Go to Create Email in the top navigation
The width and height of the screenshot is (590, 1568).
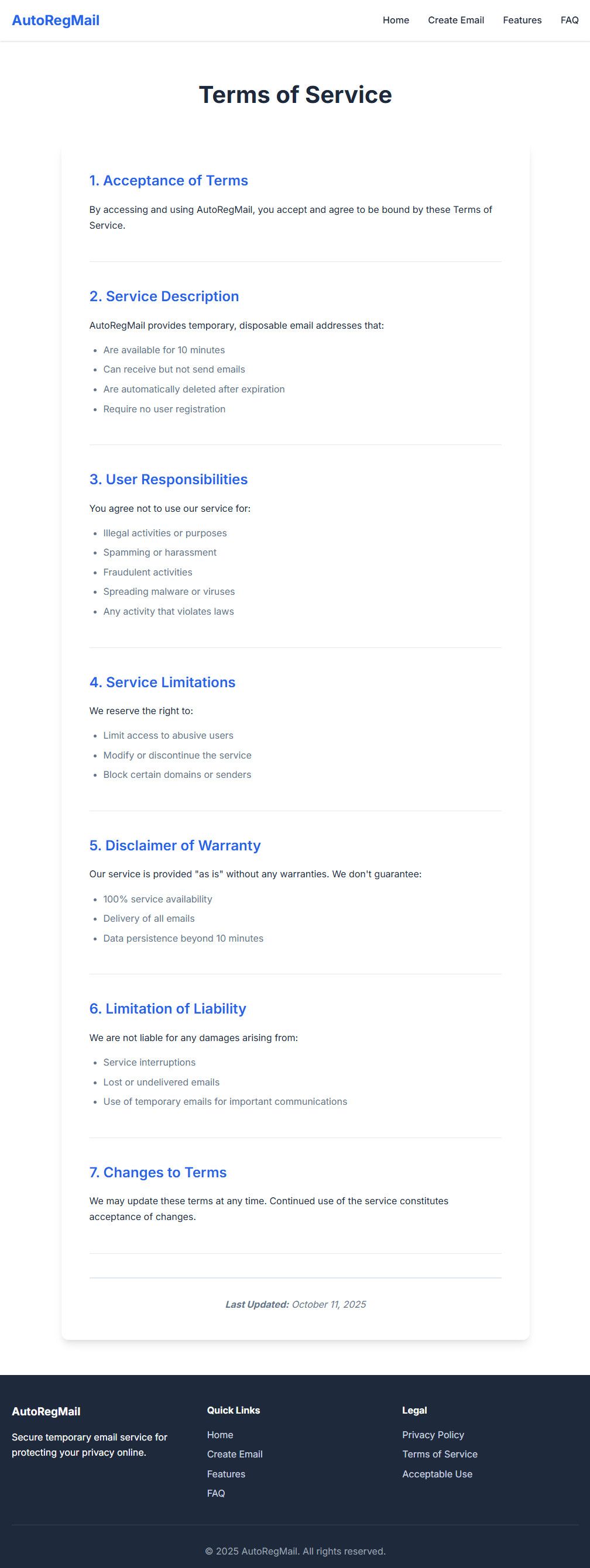coord(455,20)
